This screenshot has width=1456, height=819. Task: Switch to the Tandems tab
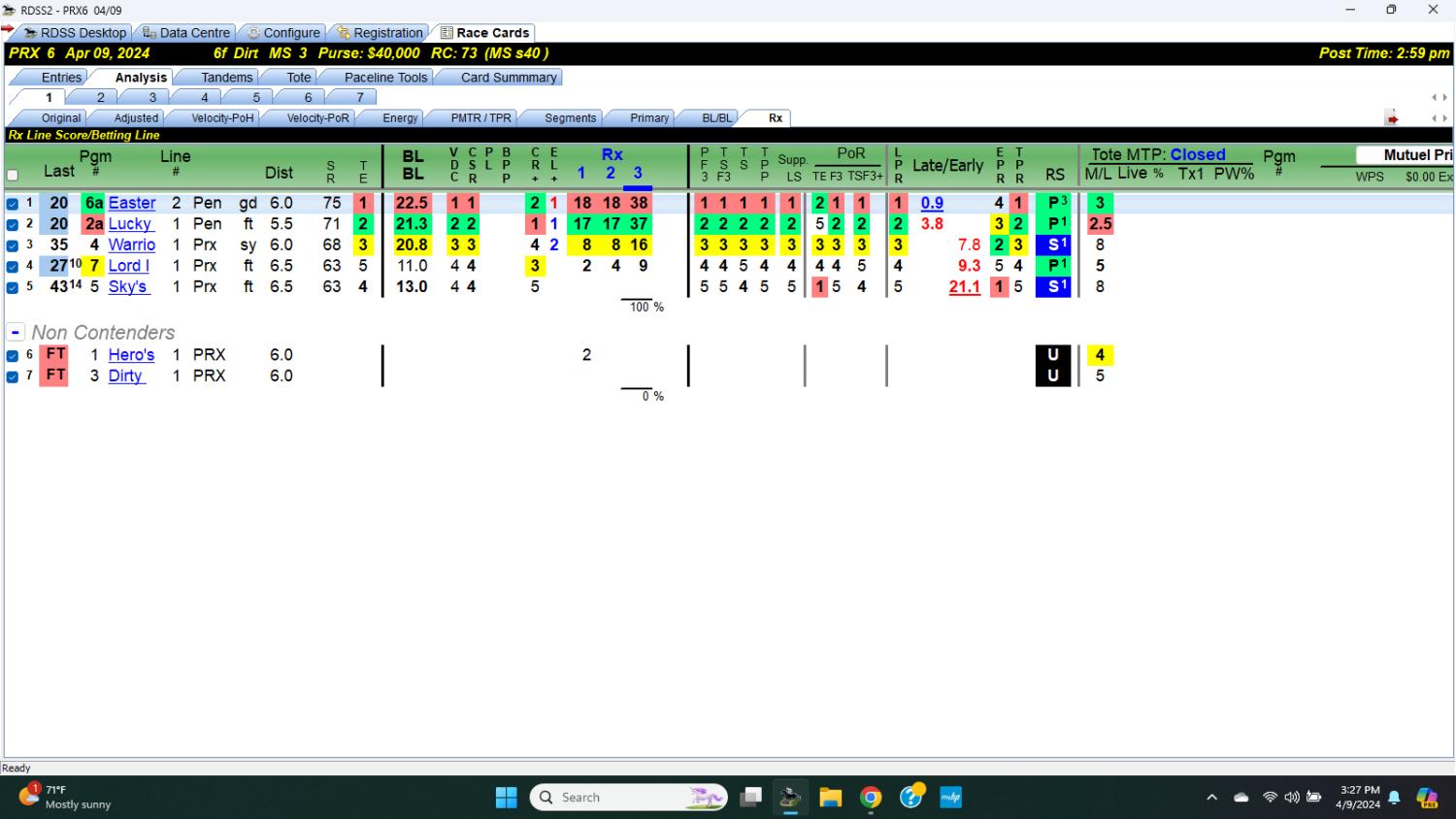pyautogui.click(x=226, y=78)
